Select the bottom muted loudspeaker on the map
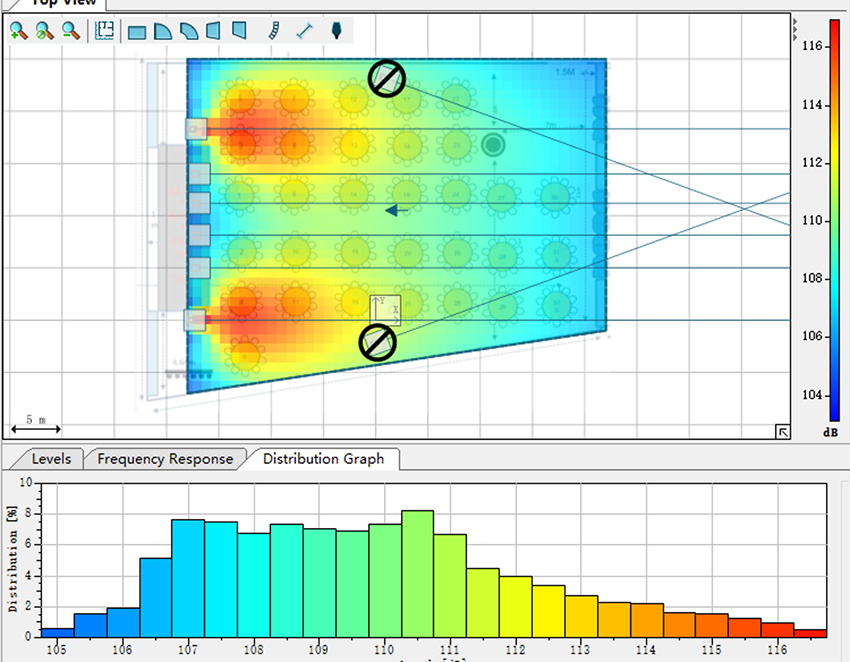The height and width of the screenshot is (662, 850). 377,342
